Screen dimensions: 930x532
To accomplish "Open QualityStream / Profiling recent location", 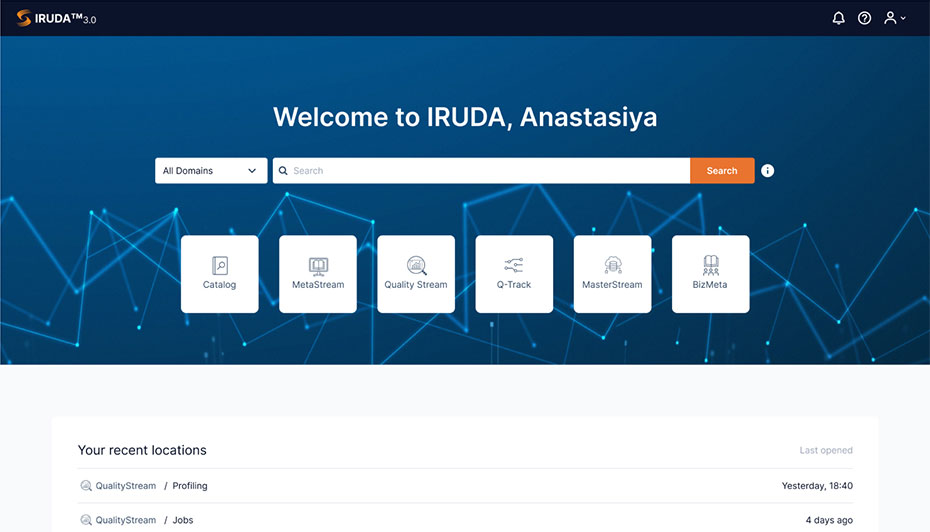I will click(x=465, y=486).
